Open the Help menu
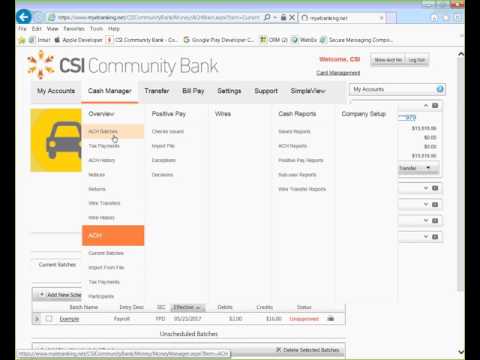The width and height of the screenshot is (480, 360). coord(114,29)
